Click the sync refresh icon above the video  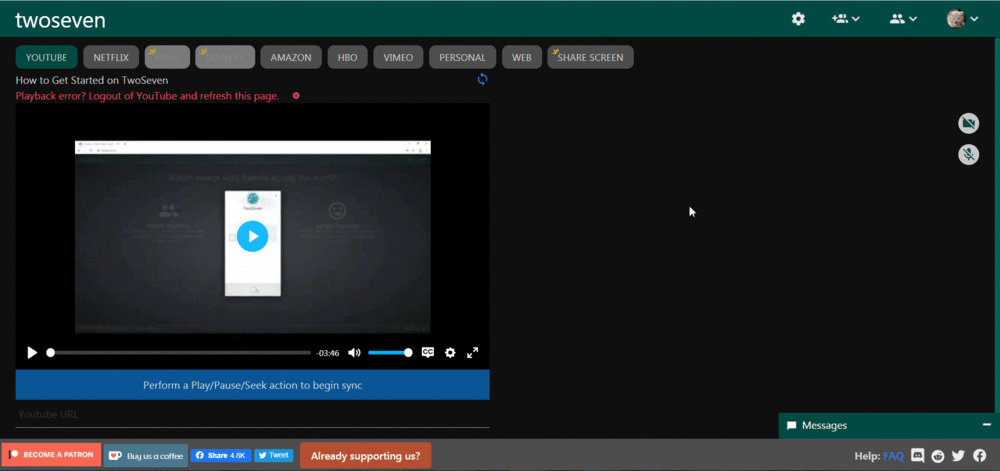(482, 80)
